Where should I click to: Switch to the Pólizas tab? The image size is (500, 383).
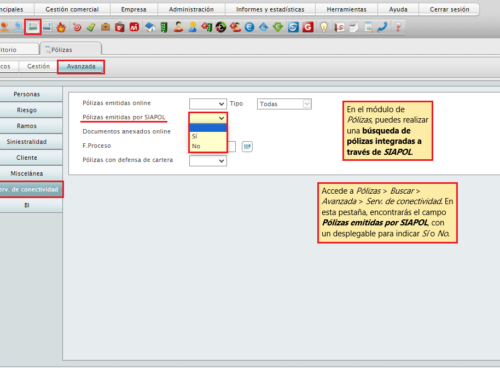pyautogui.click(x=71, y=49)
